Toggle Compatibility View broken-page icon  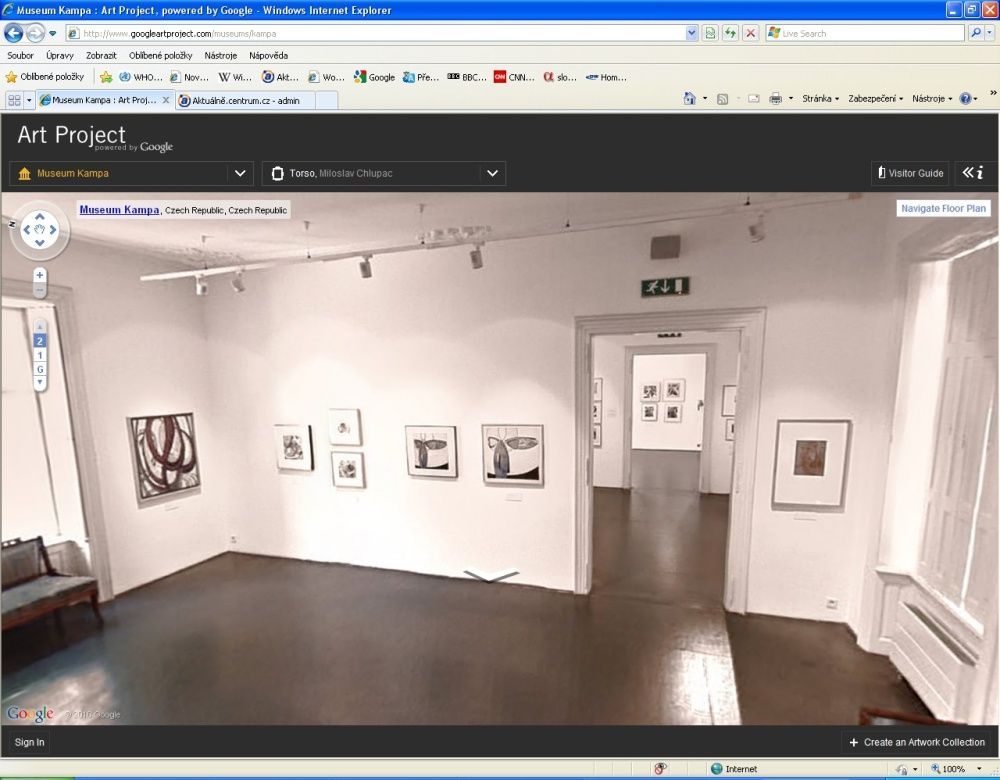tap(710, 33)
